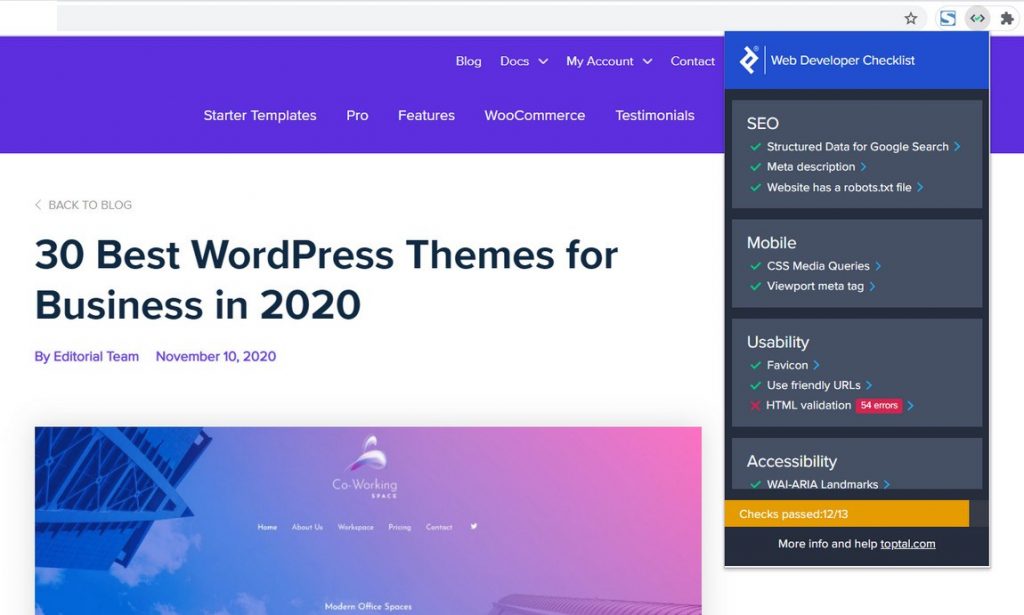Open the Testimonials navigation item
This screenshot has height=615, width=1024.
pyautogui.click(x=655, y=115)
